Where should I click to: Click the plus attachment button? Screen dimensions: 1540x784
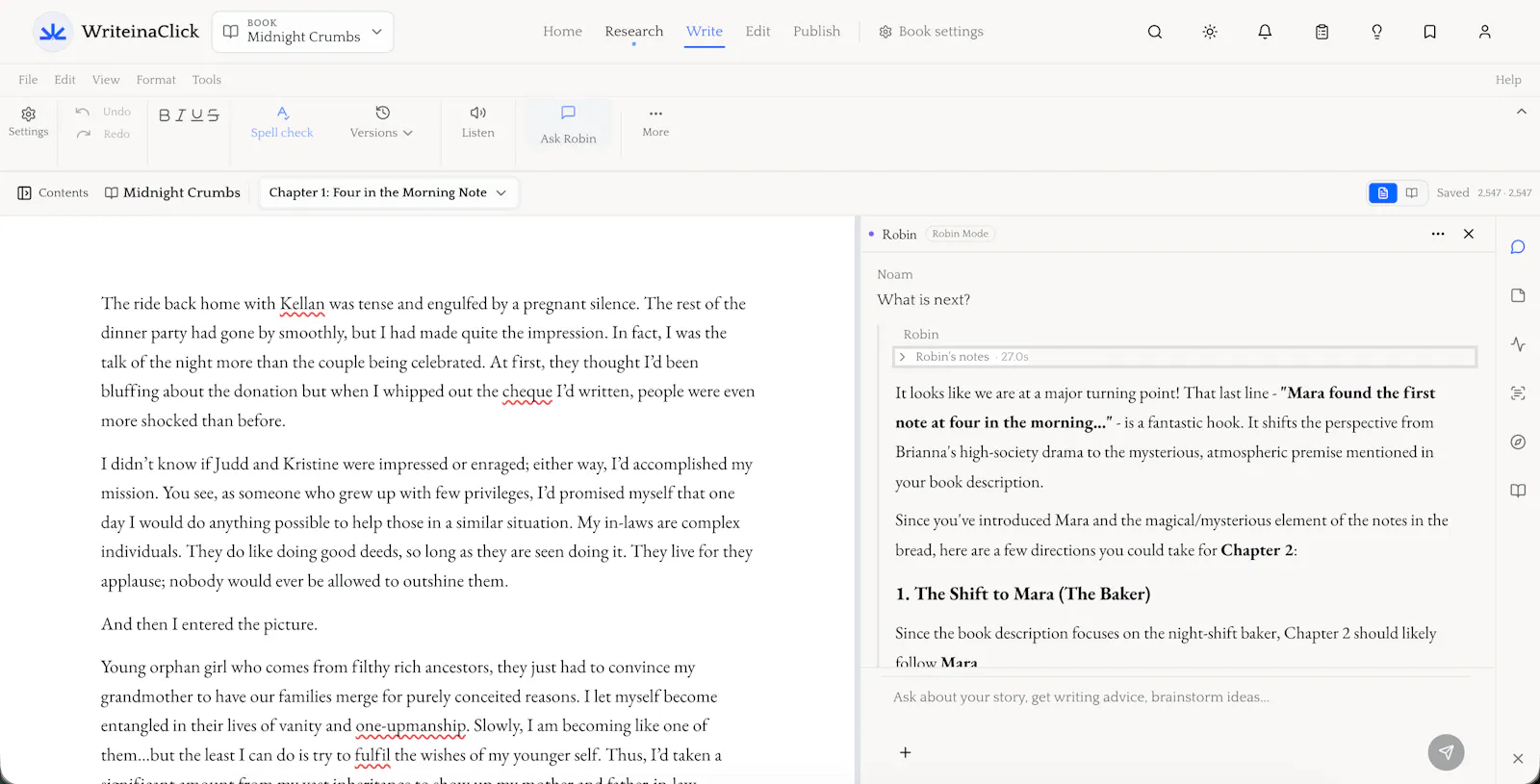[905, 752]
